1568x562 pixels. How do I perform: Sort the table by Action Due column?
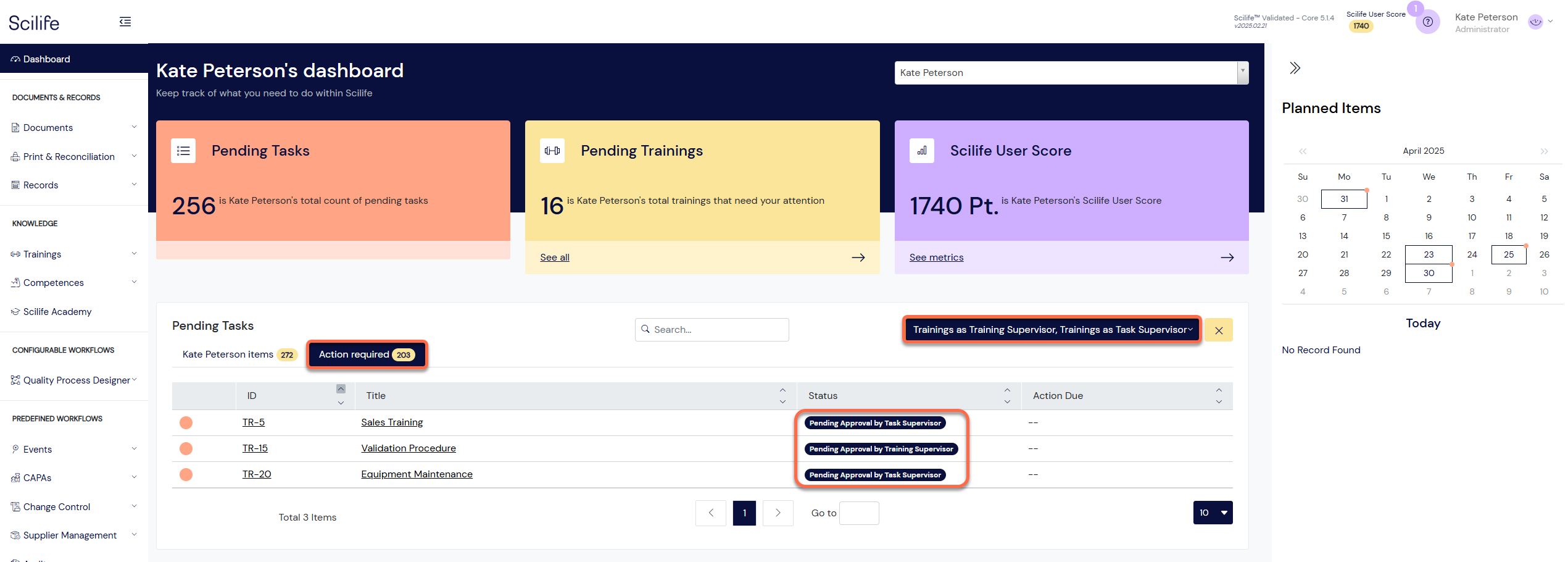tap(1218, 396)
